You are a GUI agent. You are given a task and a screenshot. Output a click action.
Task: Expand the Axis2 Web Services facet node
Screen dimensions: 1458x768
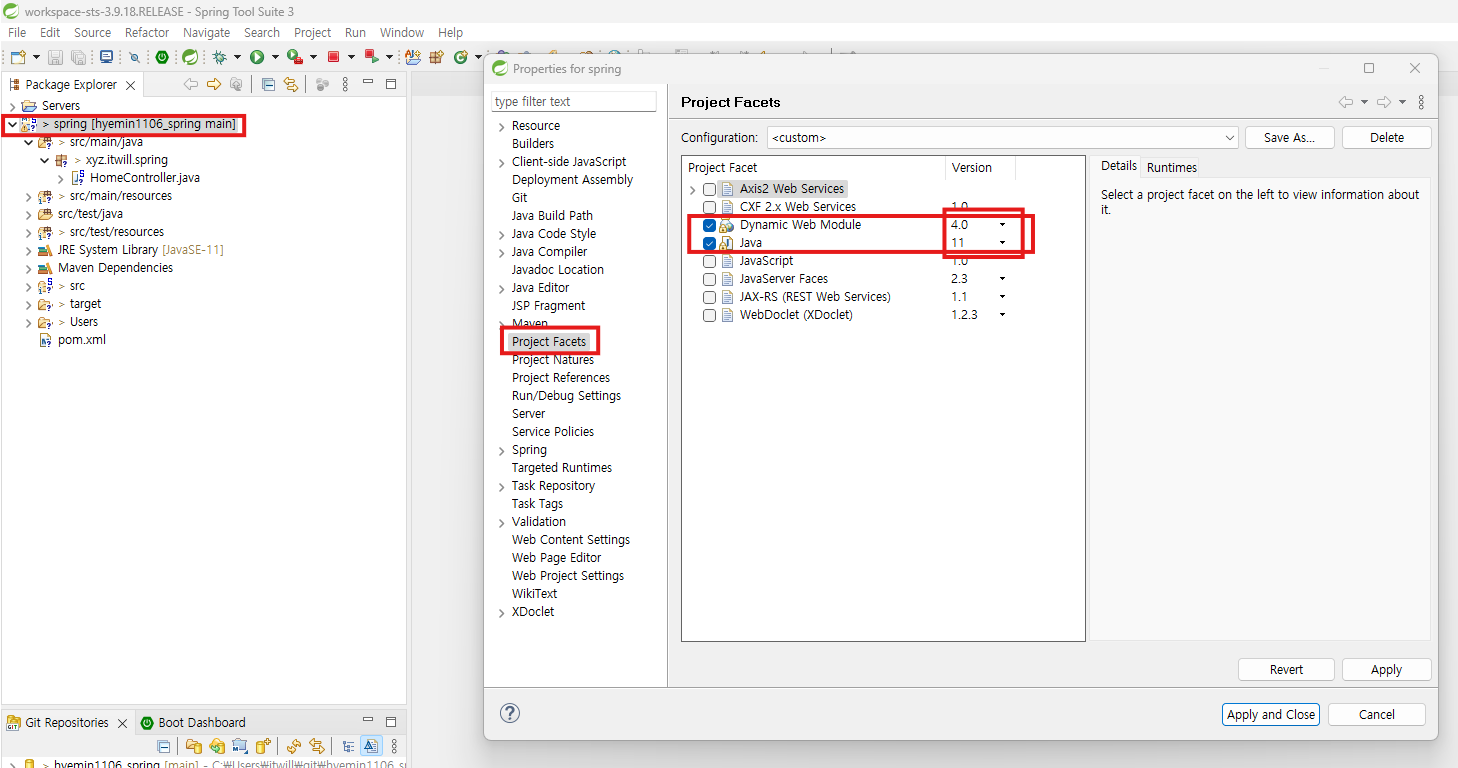(692, 189)
